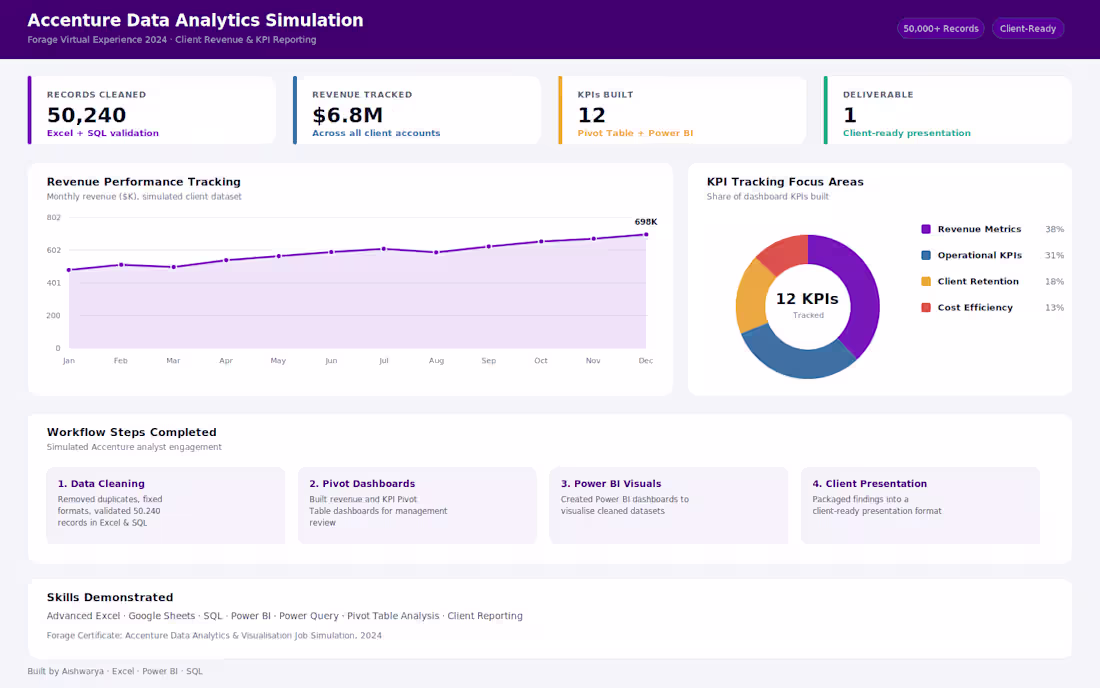
Task: Click the Client-Ready badge
Action: (x=1028, y=29)
